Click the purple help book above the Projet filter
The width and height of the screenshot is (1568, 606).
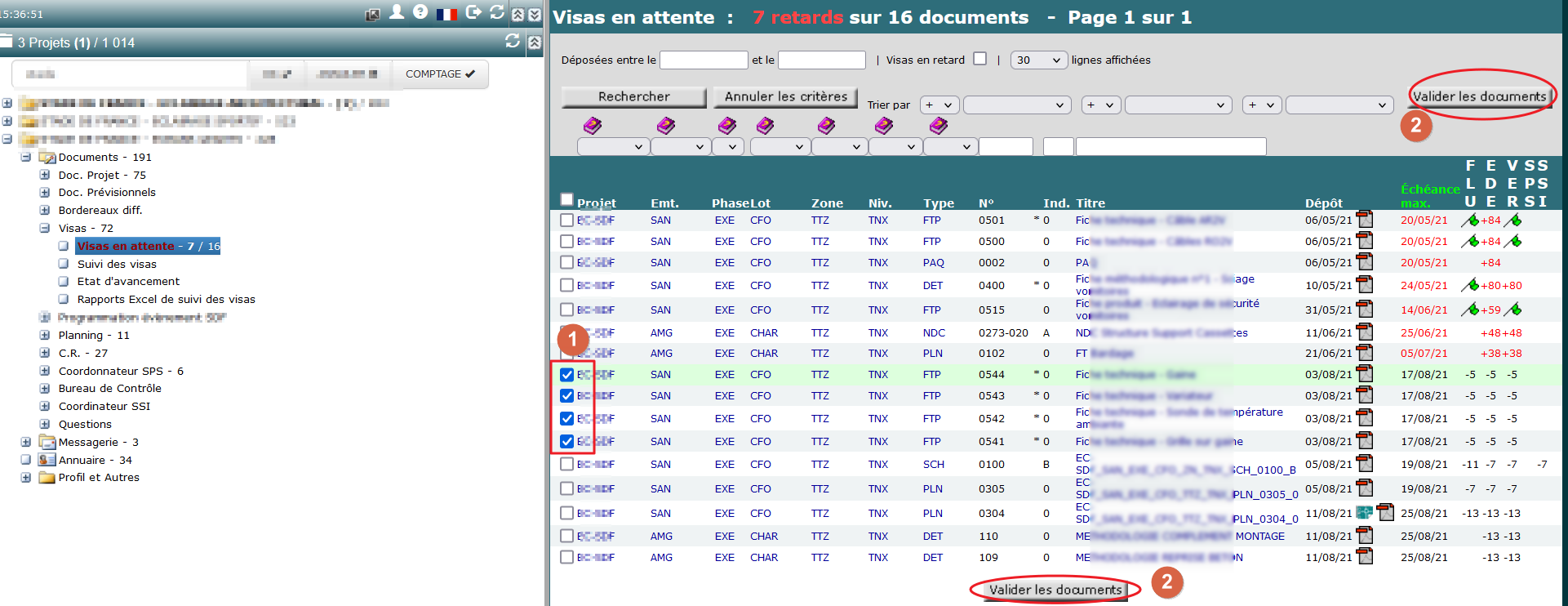[x=593, y=126]
